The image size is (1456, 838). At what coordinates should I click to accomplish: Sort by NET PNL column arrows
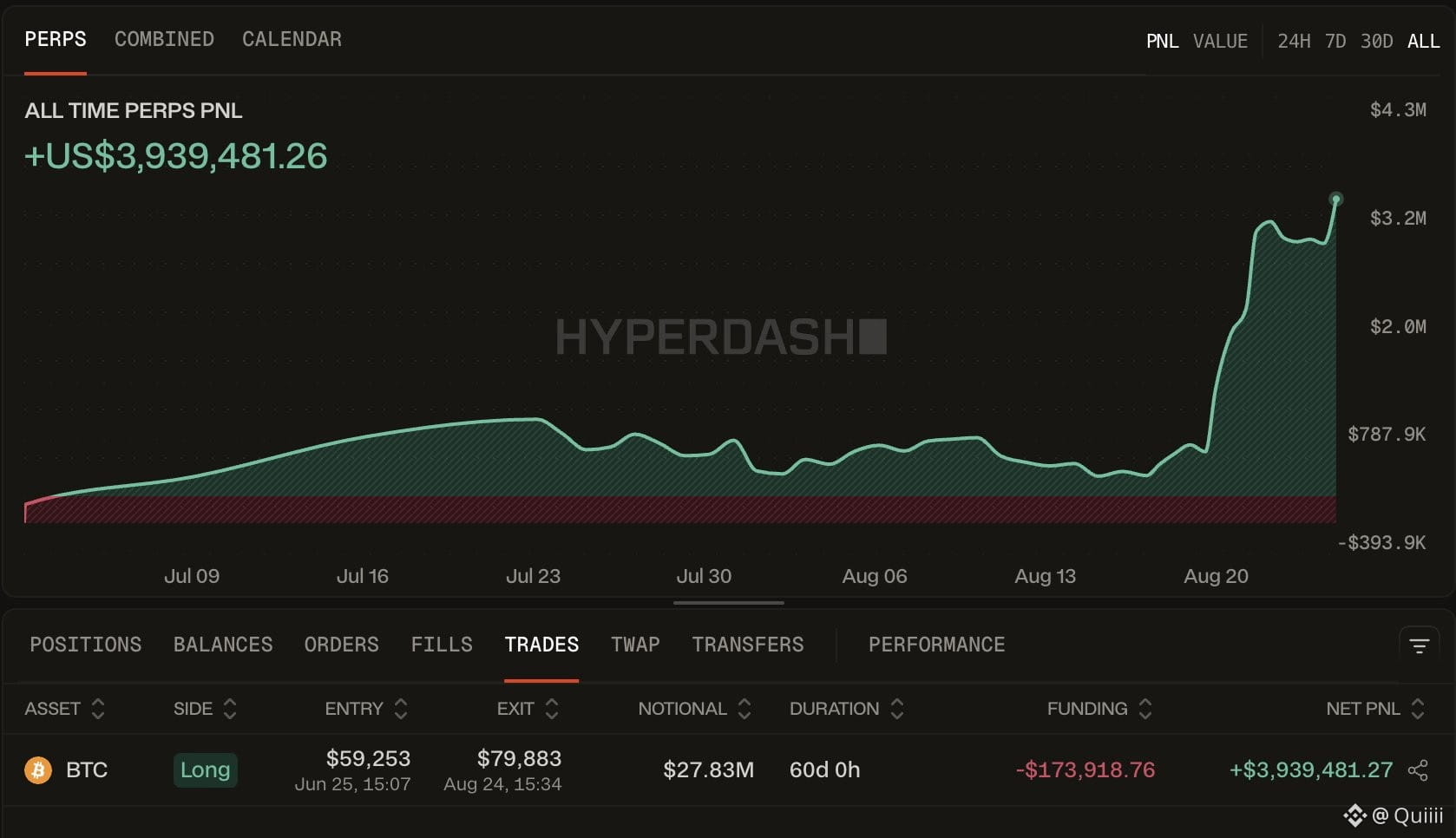coord(1418,709)
